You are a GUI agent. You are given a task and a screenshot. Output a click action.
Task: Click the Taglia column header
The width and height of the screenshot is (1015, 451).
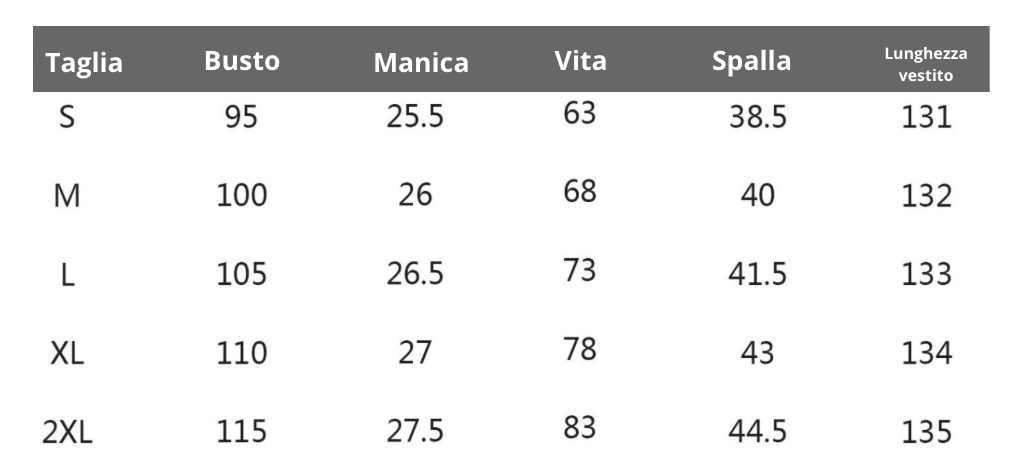coord(84,64)
